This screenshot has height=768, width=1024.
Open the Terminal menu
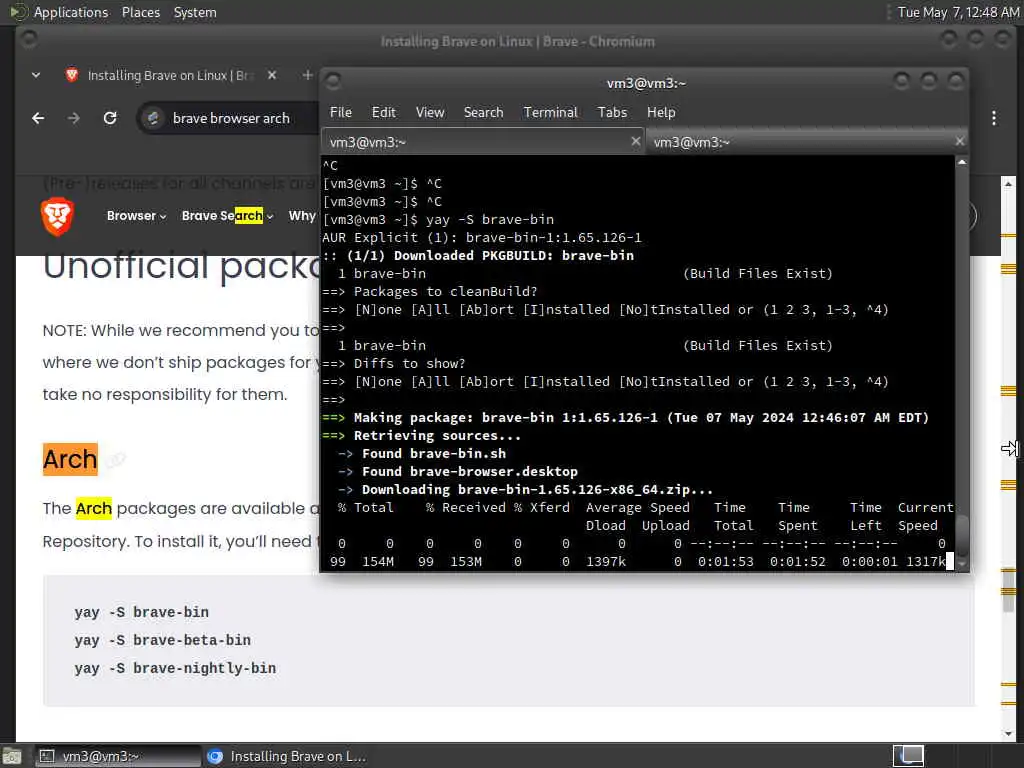tap(551, 112)
